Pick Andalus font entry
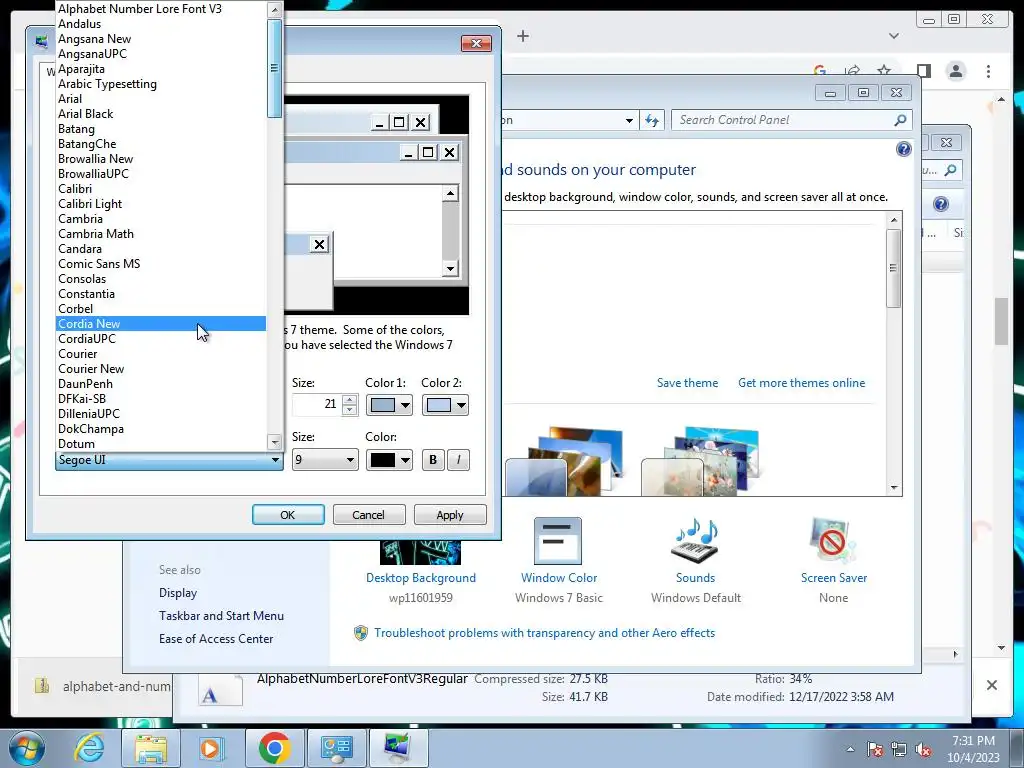This screenshot has width=1024, height=768. [161, 24]
